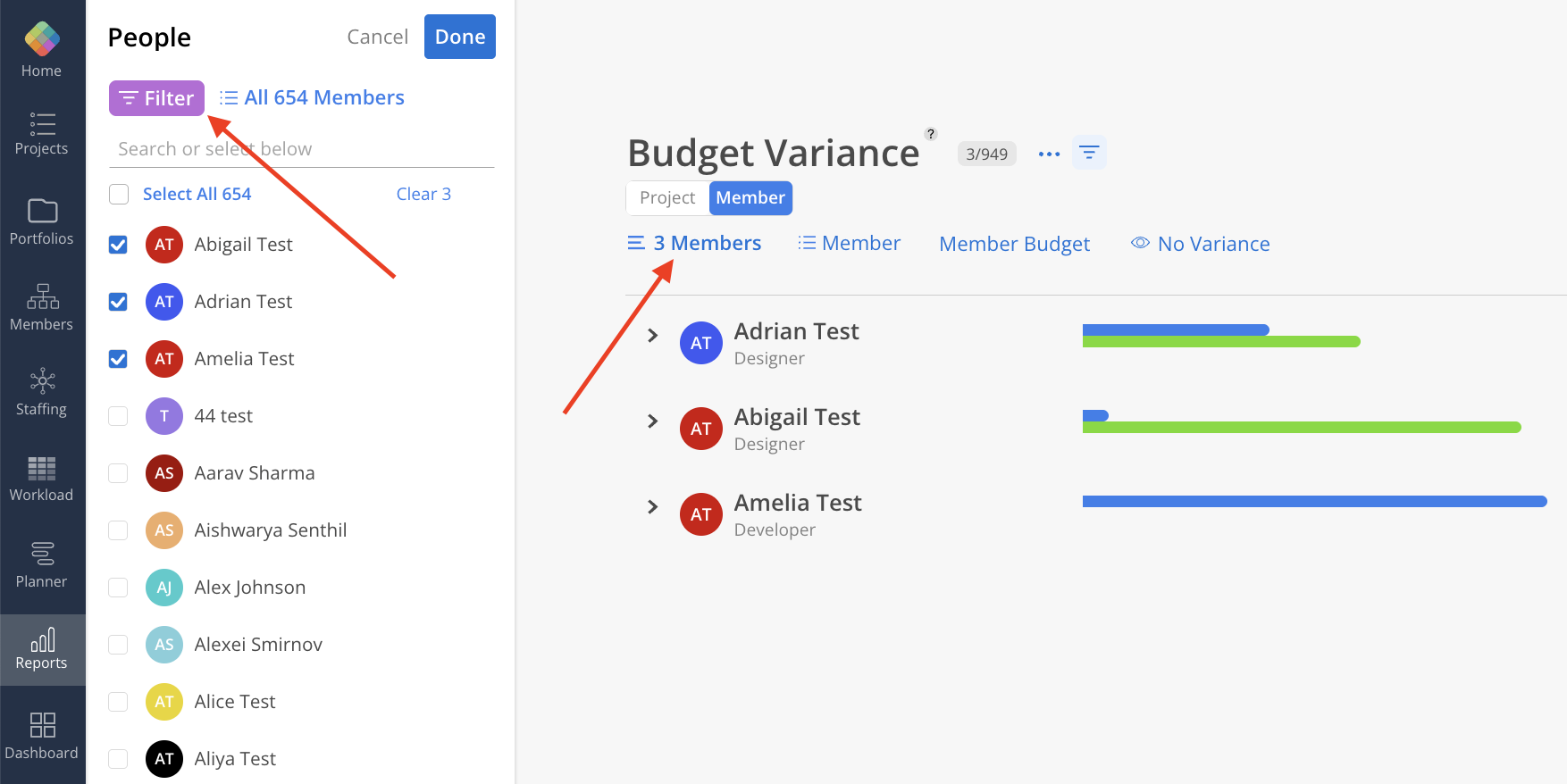Click Abigail Test budget bar

[x=1302, y=421]
